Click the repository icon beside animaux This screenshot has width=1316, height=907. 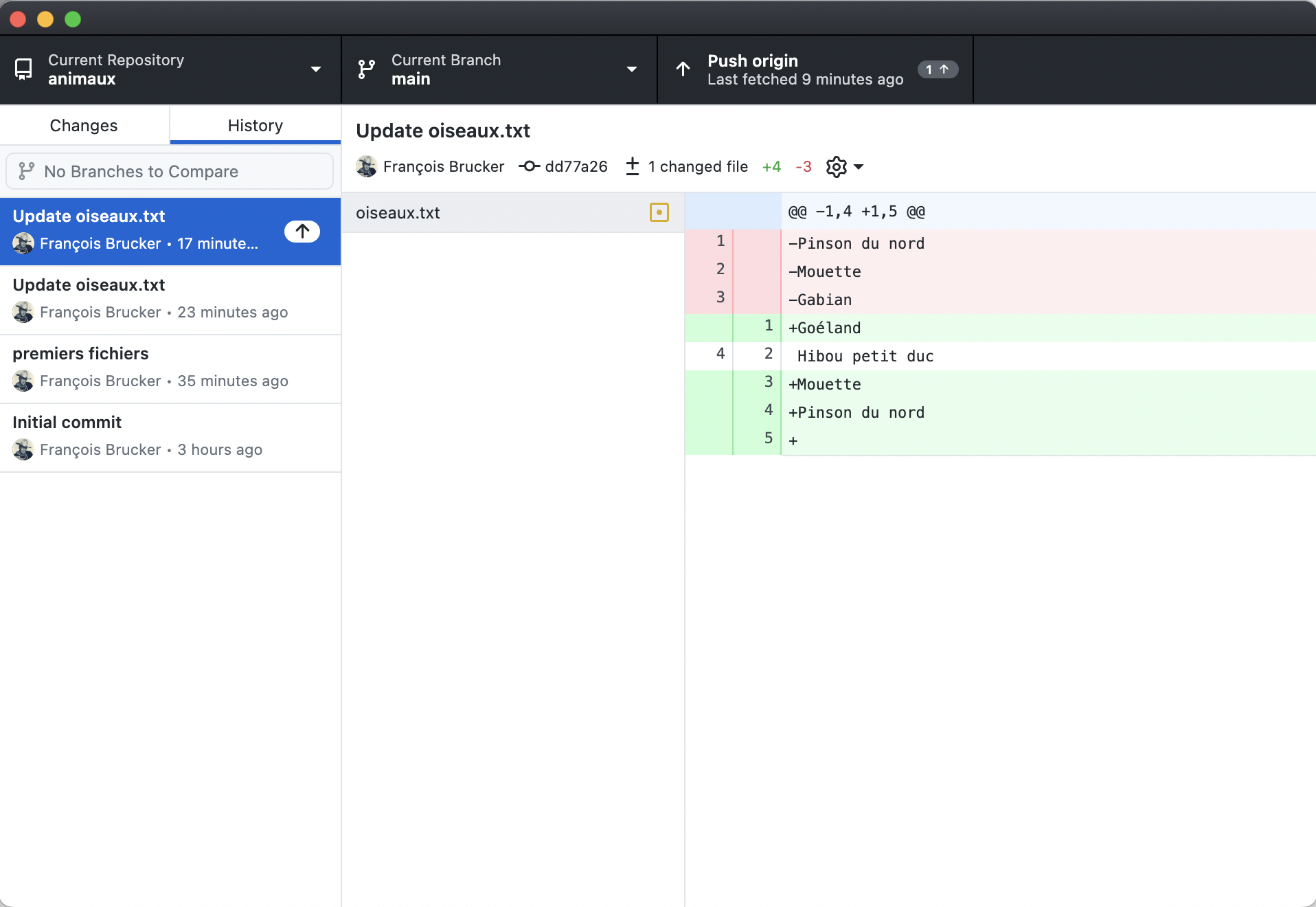point(23,69)
